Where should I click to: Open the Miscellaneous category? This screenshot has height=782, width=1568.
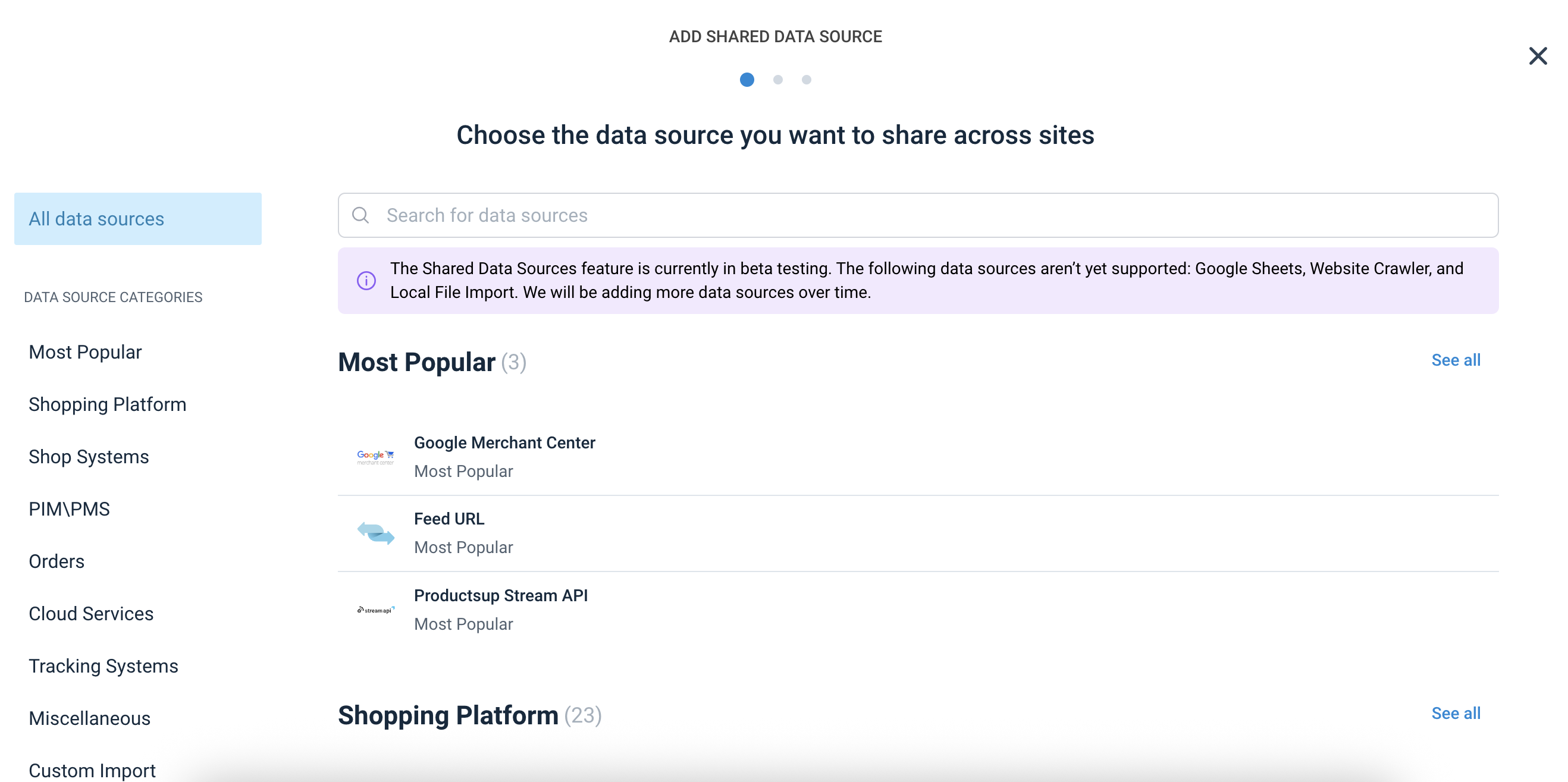(89, 718)
